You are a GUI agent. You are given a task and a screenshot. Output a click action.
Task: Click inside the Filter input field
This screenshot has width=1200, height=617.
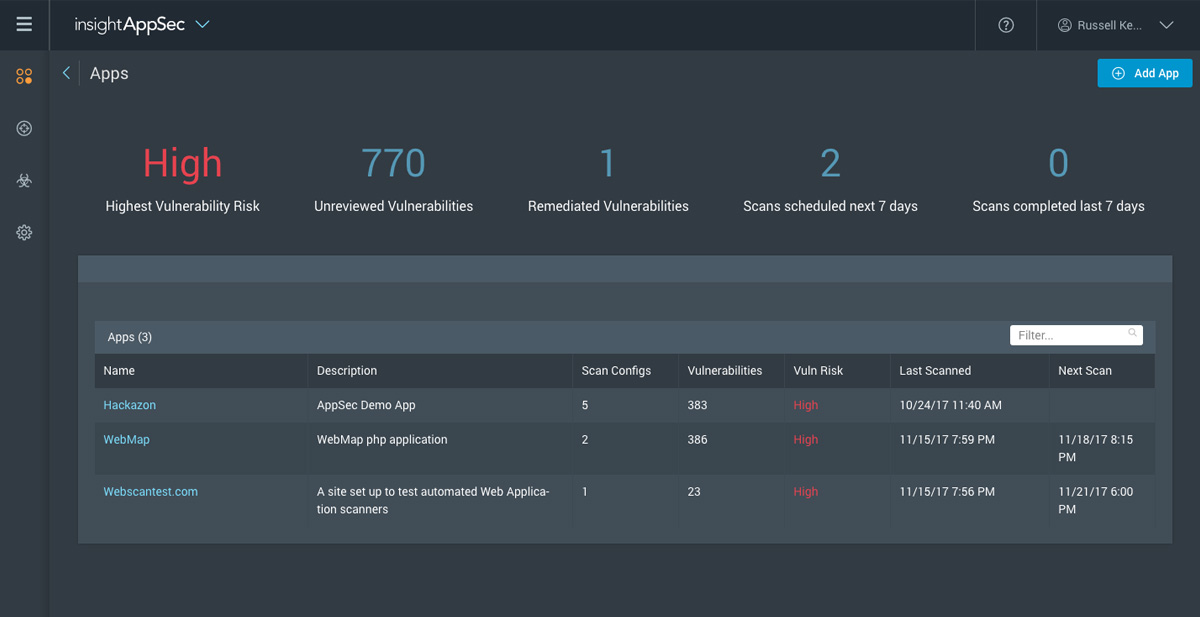[1076, 335]
